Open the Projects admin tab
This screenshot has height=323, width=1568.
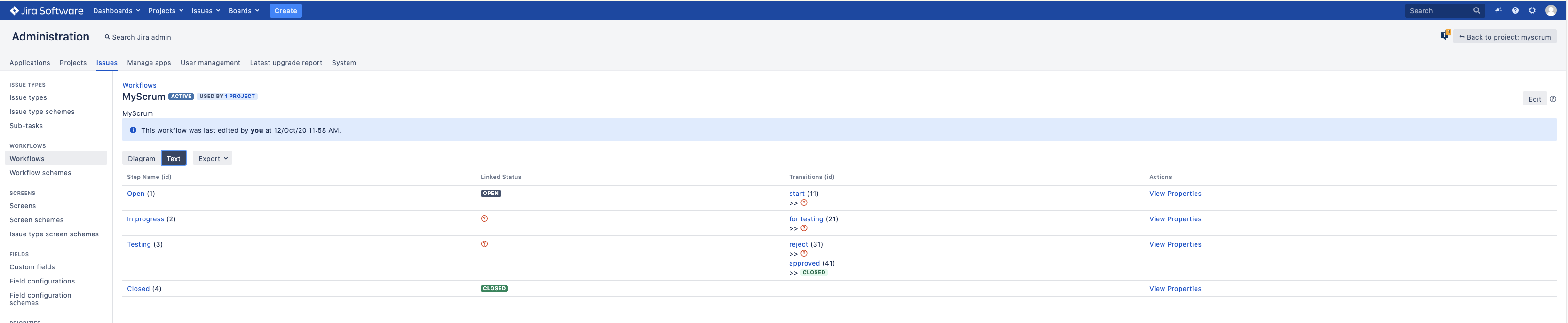(x=73, y=62)
